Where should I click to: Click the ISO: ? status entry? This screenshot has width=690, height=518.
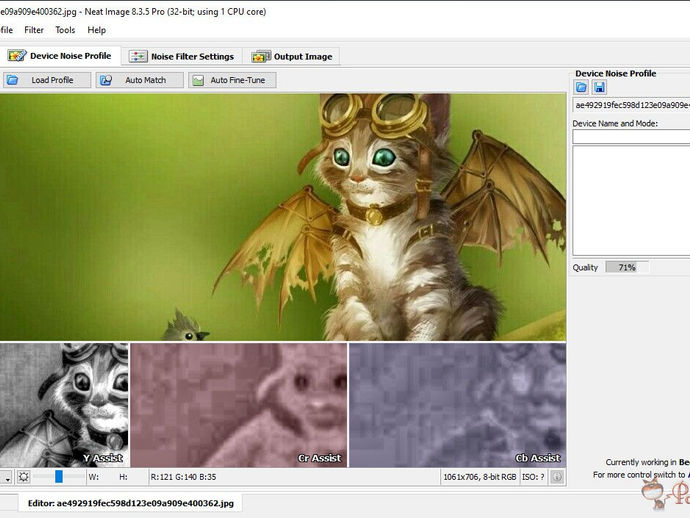click(533, 477)
